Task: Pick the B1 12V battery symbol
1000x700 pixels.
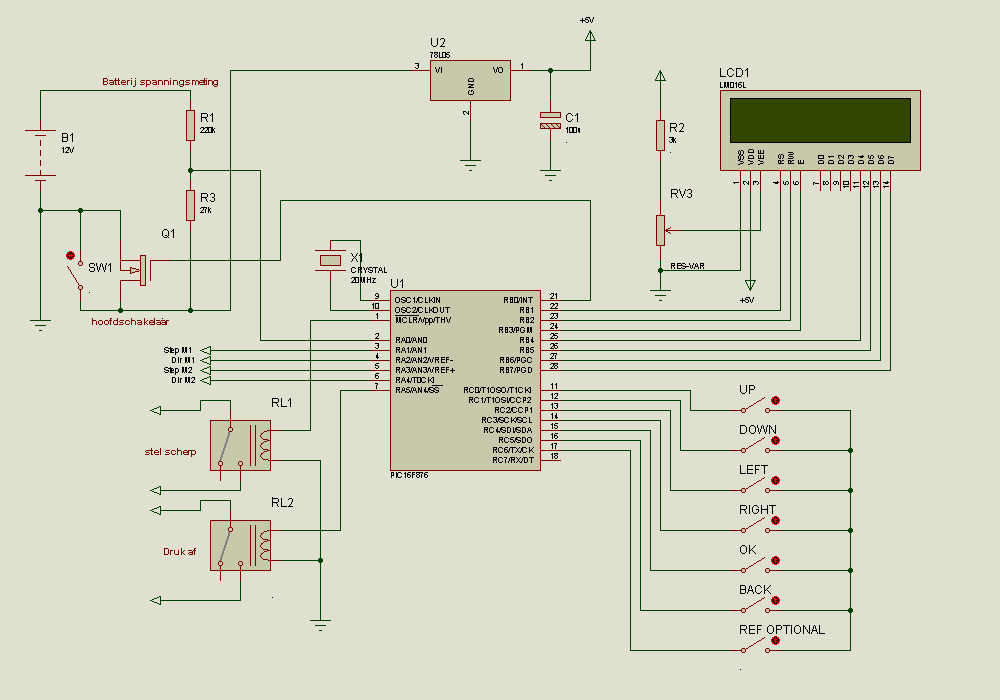Action: click(40, 154)
